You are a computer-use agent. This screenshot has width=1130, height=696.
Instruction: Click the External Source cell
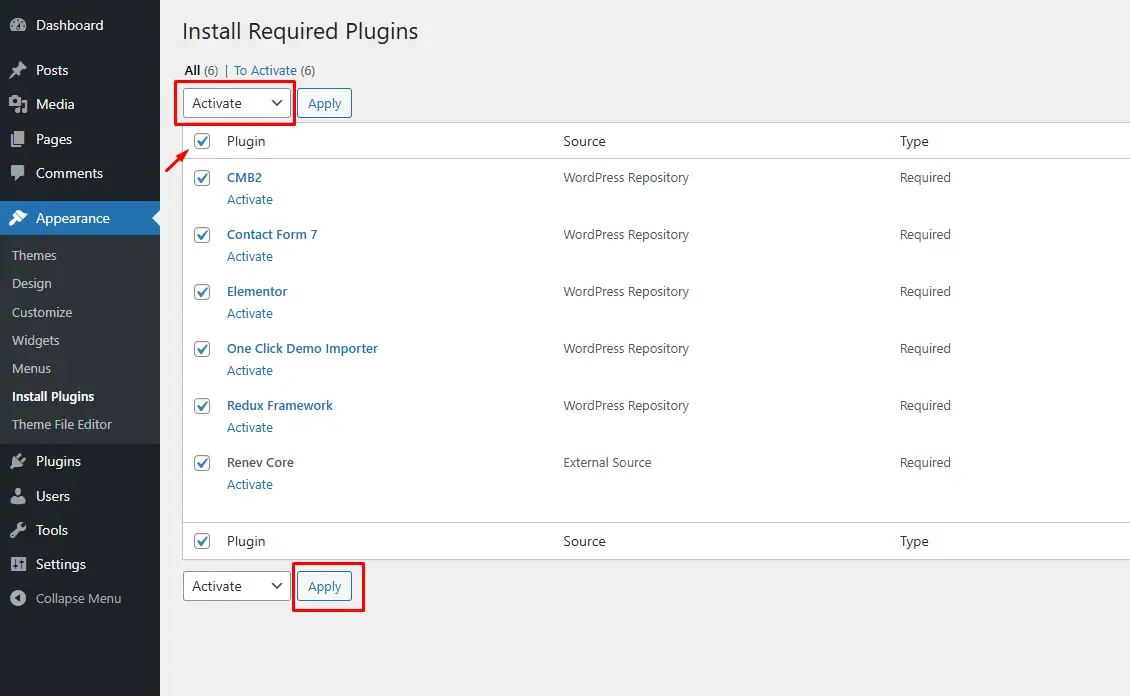point(607,463)
